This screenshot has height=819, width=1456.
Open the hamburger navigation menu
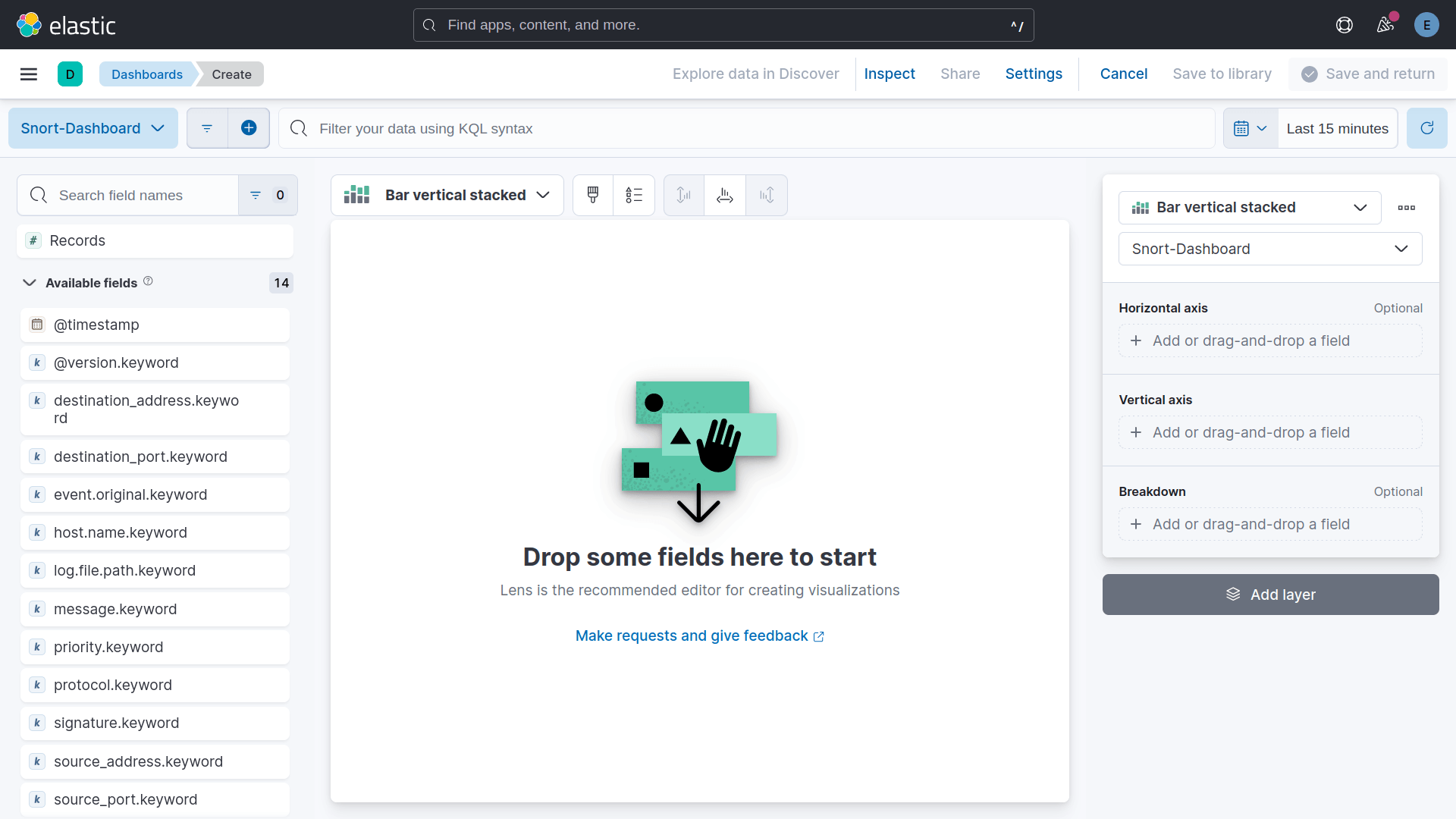(x=29, y=74)
